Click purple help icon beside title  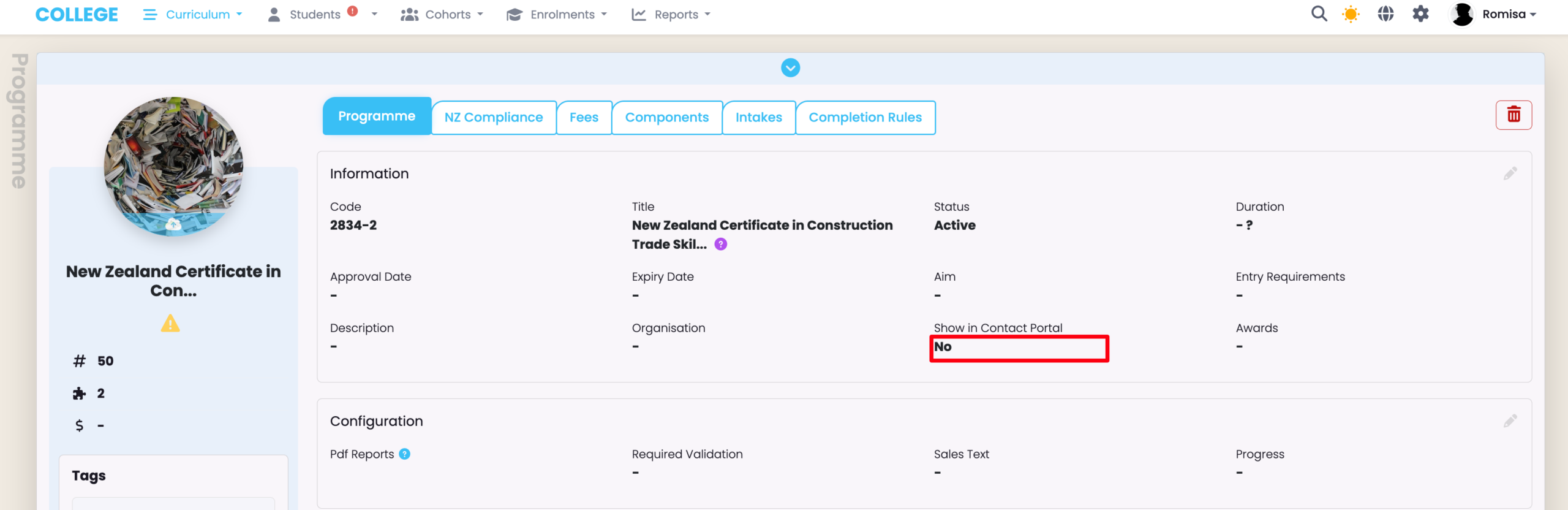click(721, 245)
